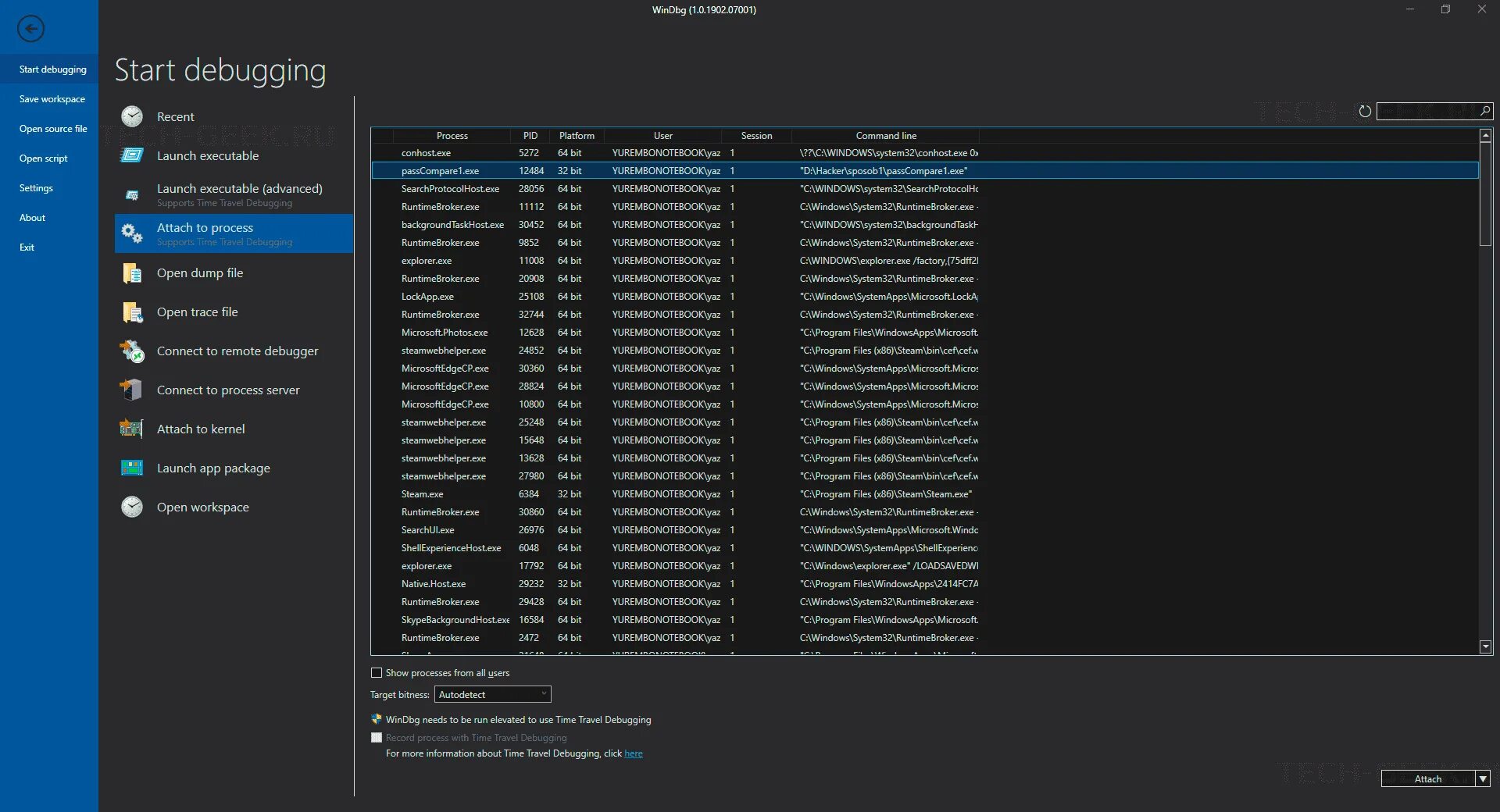The width and height of the screenshot is (1500, 812).
Task: Select Open source file in sidebar
Action: 53,129
